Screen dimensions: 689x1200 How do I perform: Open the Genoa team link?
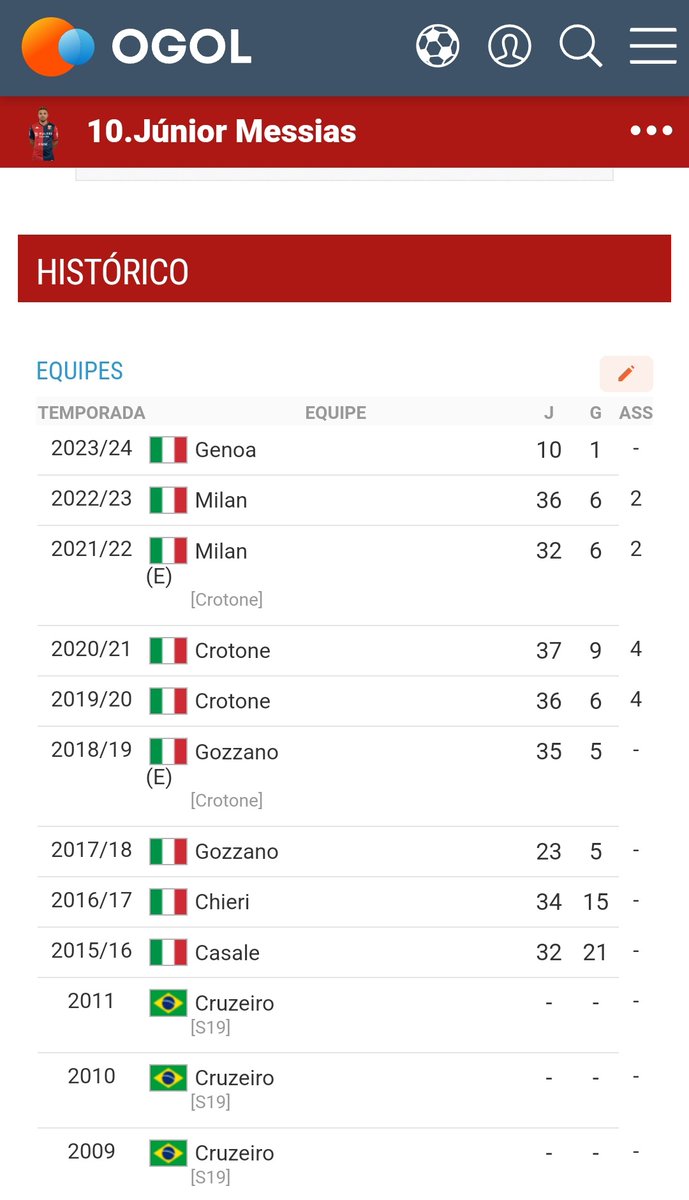pos(225,450)
